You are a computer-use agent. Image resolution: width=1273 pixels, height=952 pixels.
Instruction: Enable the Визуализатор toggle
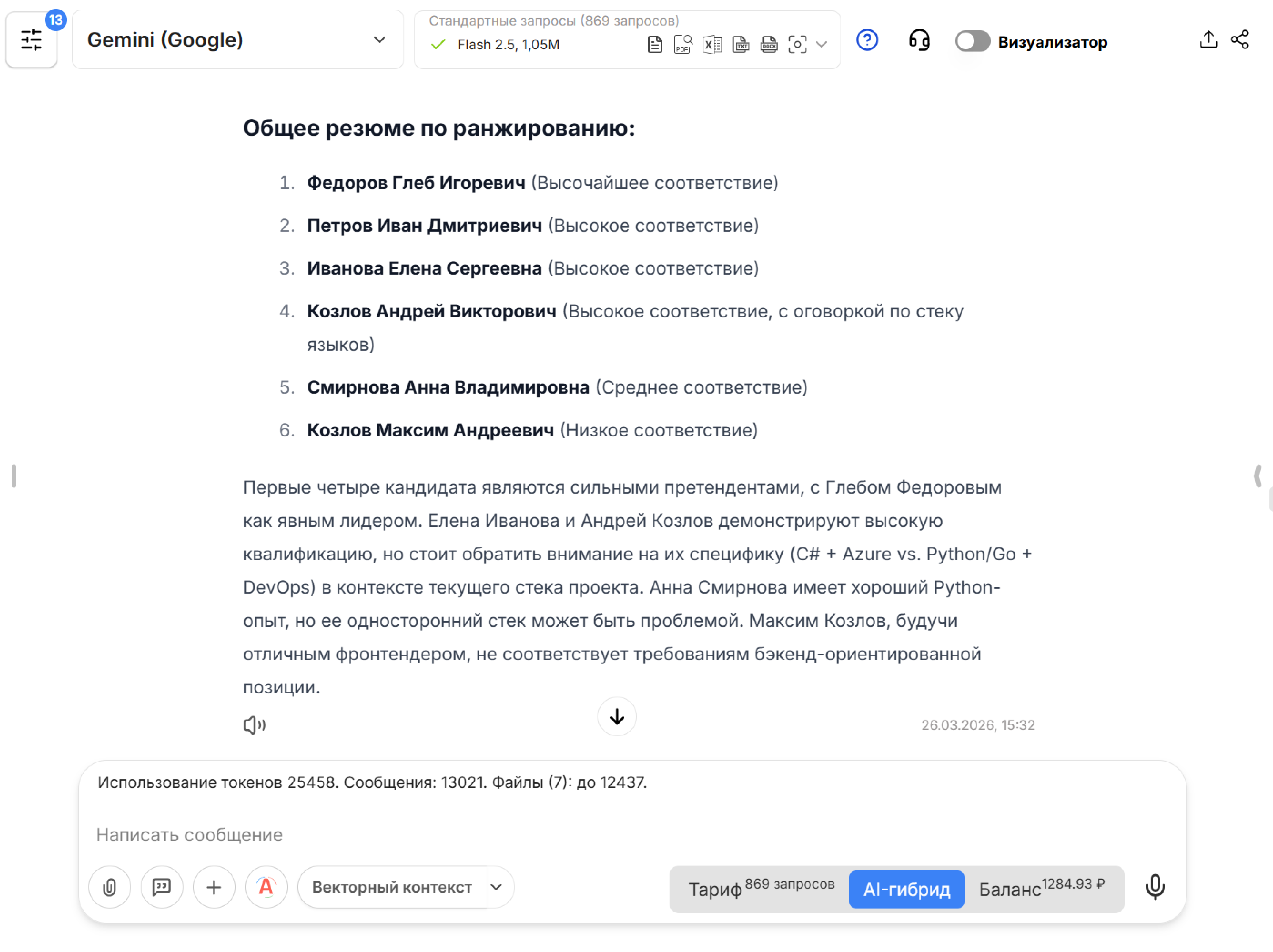[x=972, y=41]
